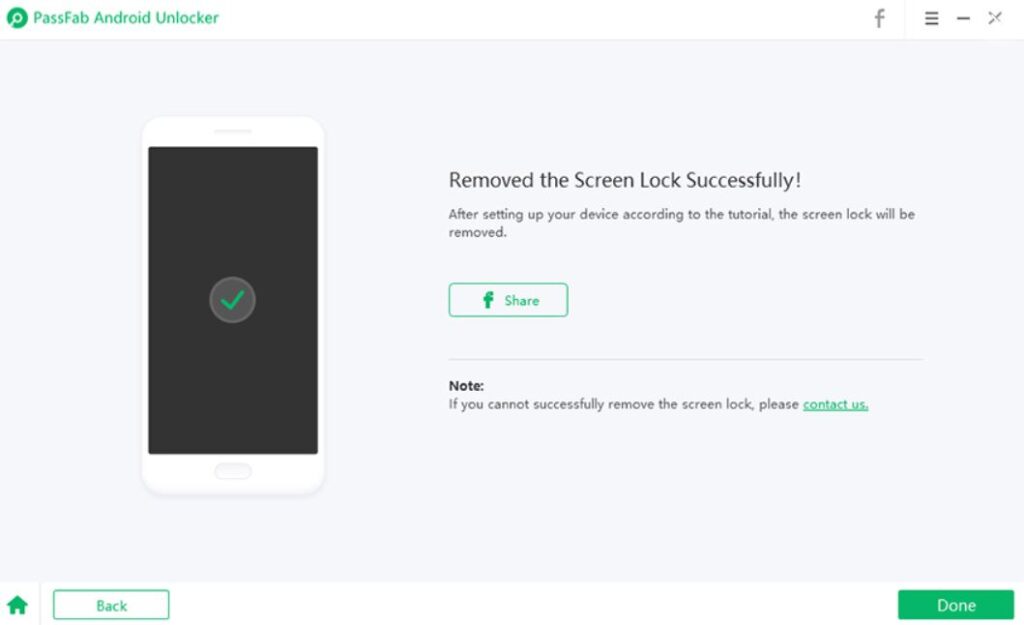Click the PassFab logo icon

pos(17,18)
